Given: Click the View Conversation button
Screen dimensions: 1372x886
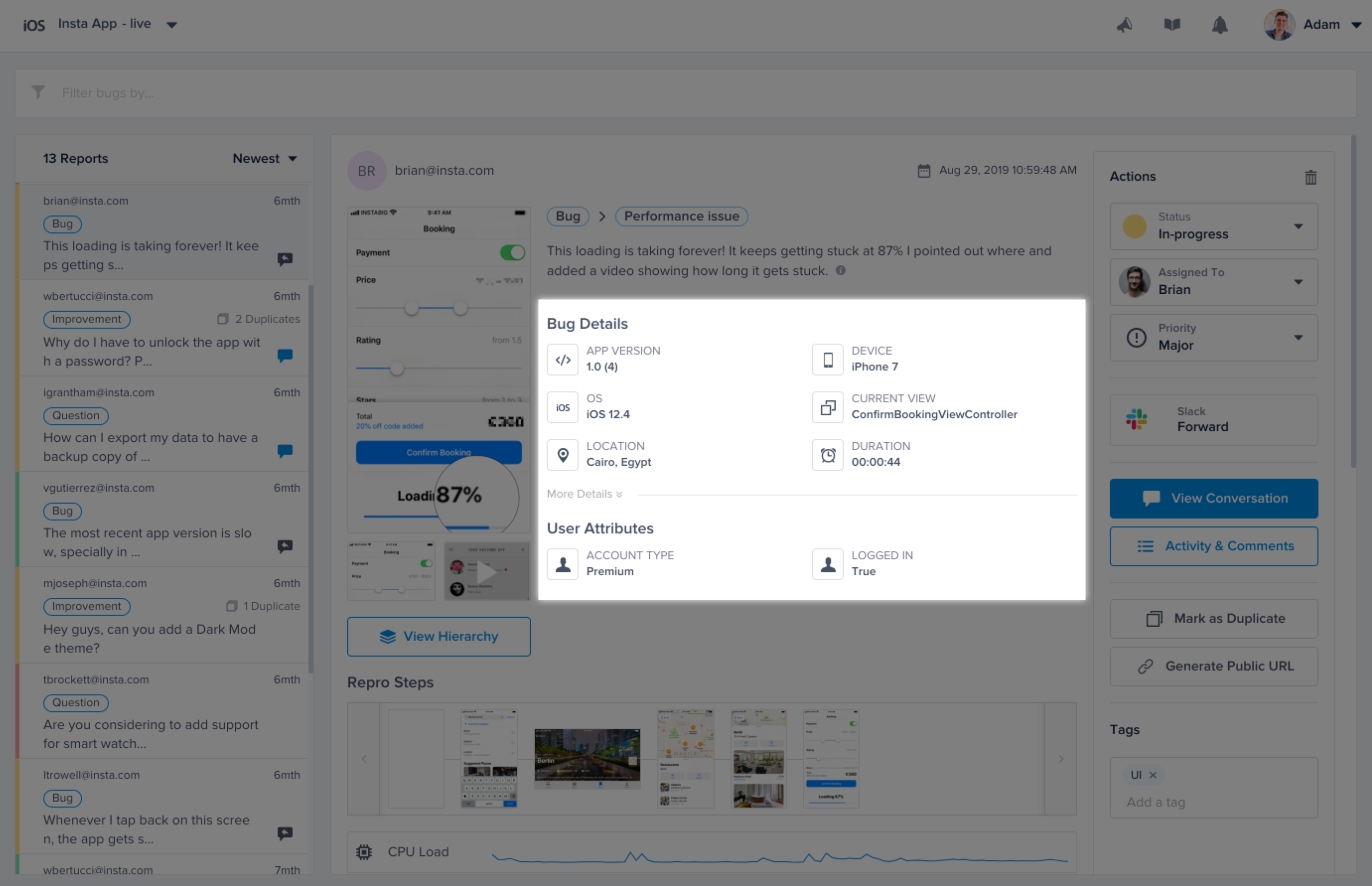Looking at the screenshot, I should pos(1213,498).
